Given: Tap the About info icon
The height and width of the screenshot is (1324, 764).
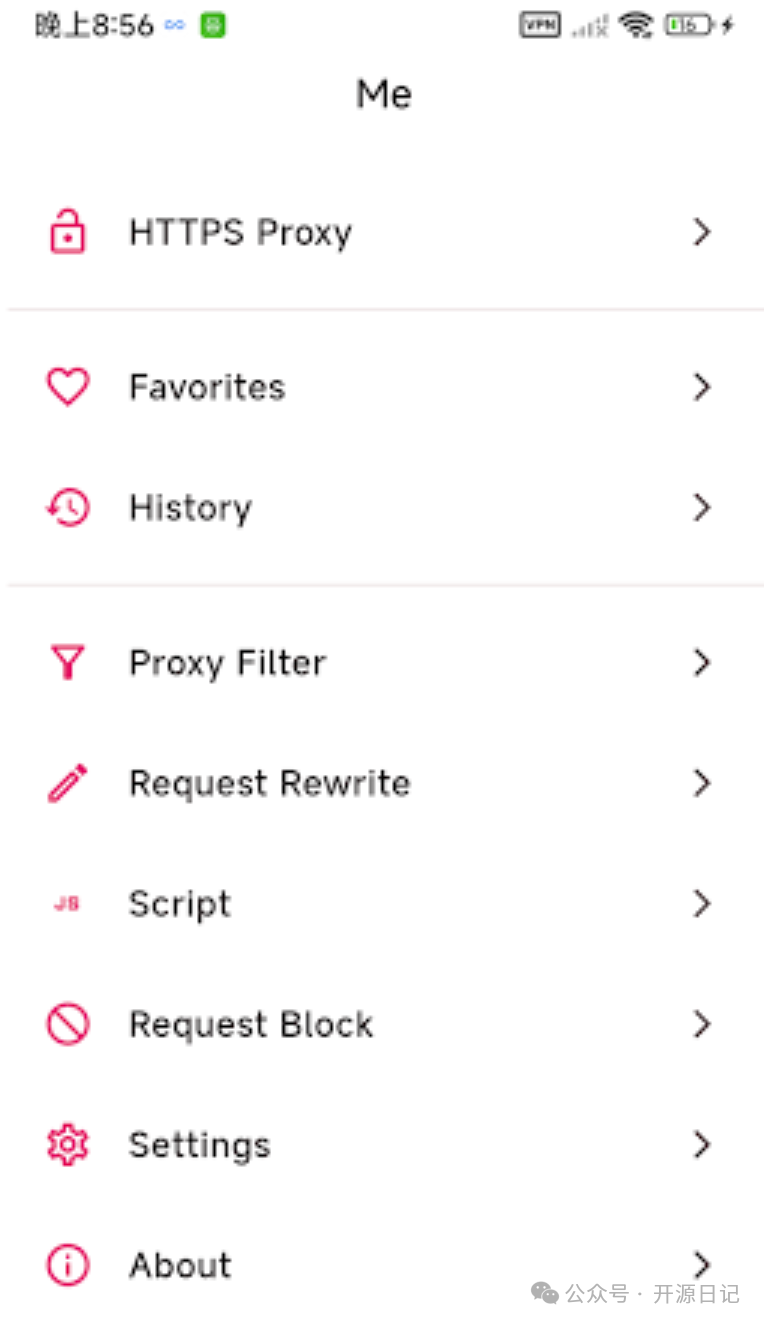Looking at the screenshot, I should (x=68, y=1265).
